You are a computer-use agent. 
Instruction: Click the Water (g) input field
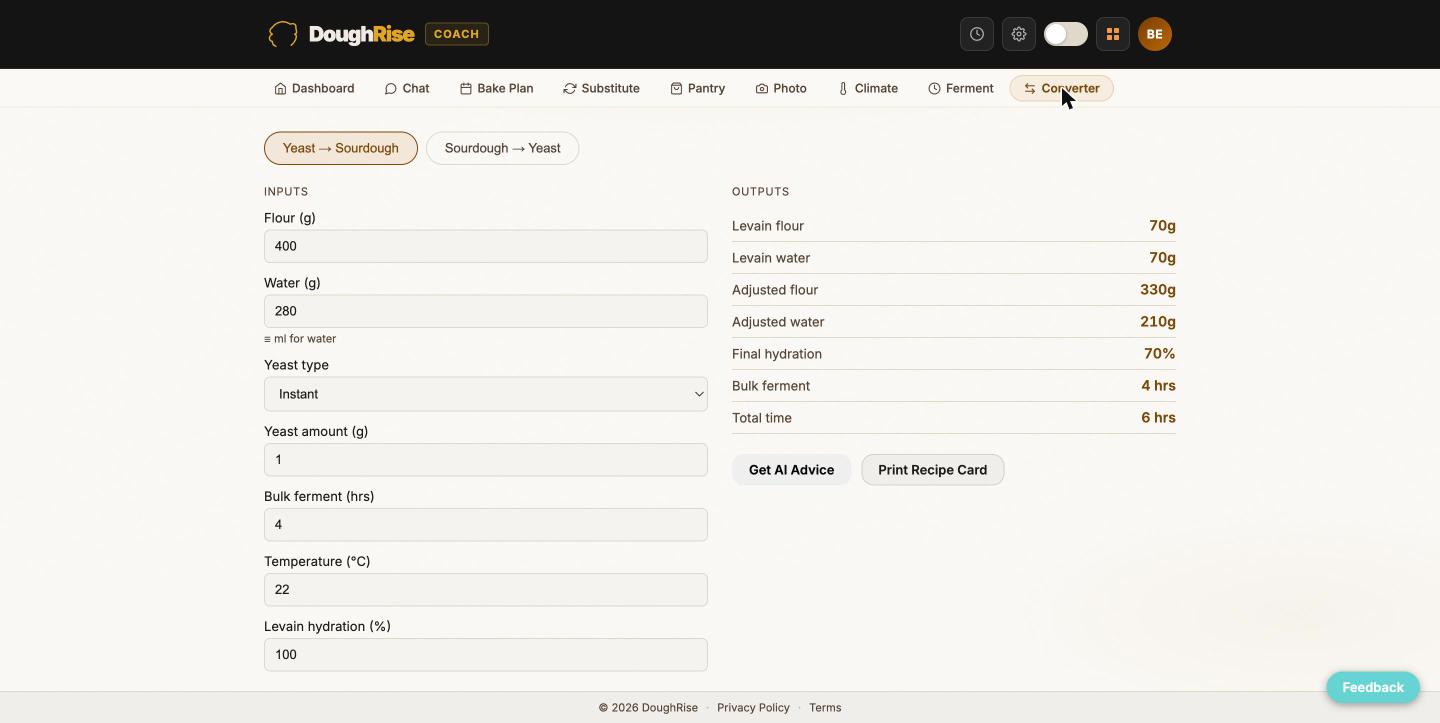(486, 311)
